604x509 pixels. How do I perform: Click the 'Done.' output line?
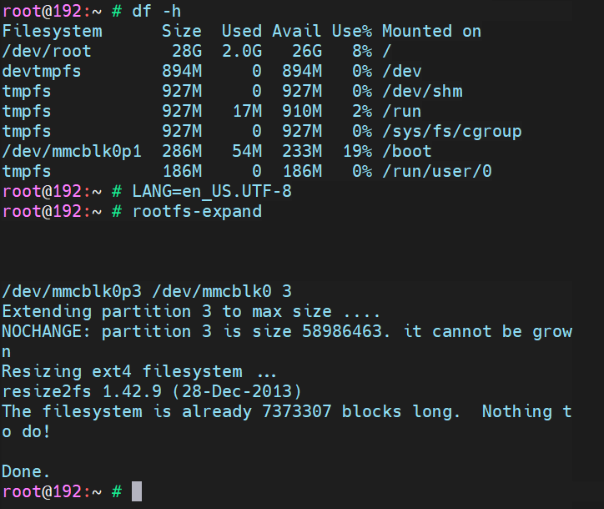click(27, 471)
